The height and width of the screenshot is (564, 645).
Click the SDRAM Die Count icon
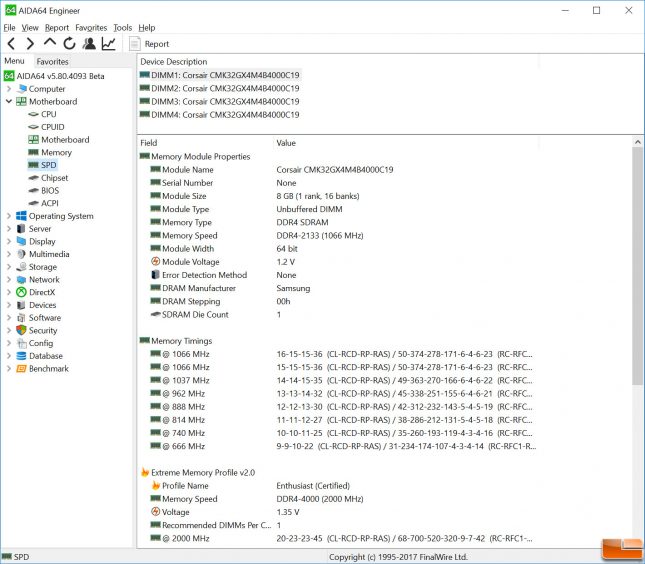(x=155, y=314)
